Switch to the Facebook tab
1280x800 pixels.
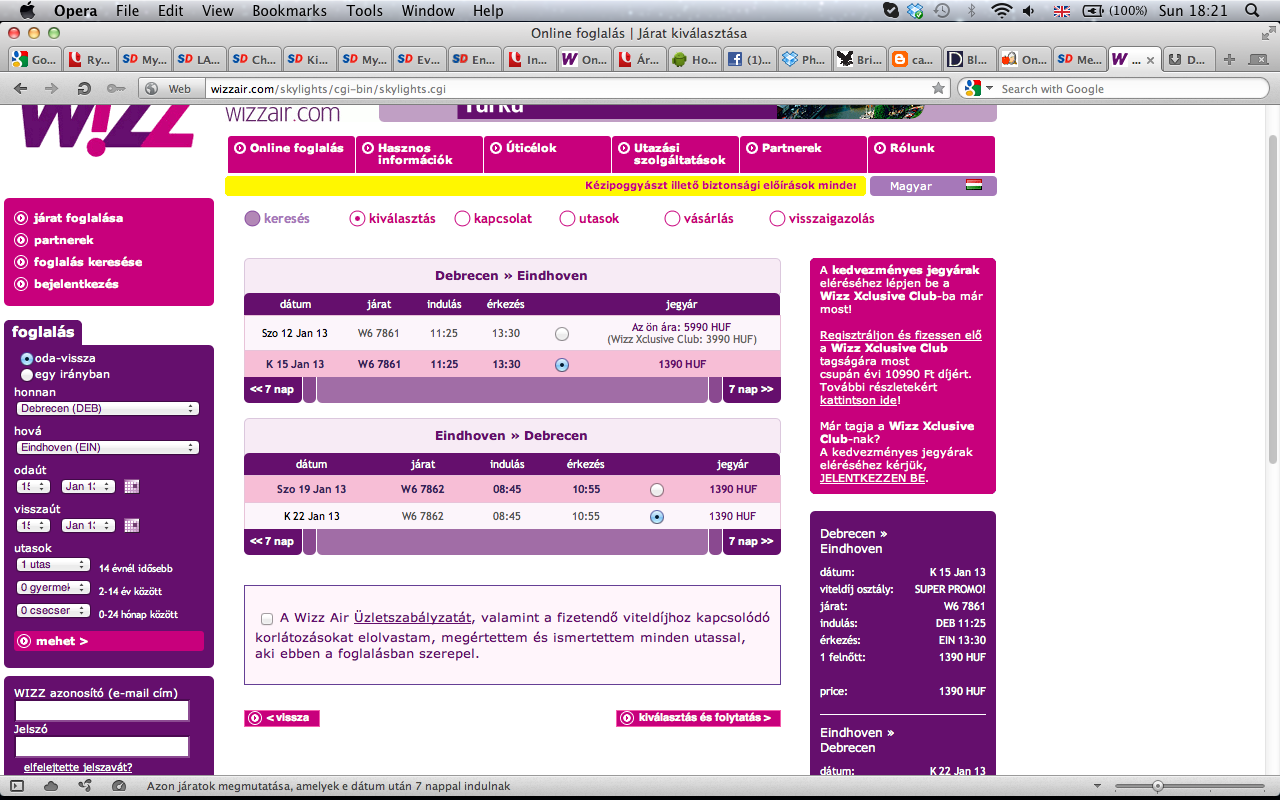pyautogui.click(x=748, y=60)
